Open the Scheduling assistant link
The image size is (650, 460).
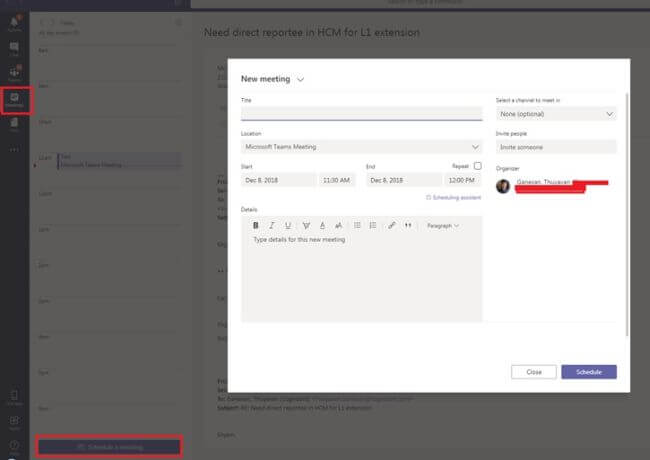tap(454, 198)
